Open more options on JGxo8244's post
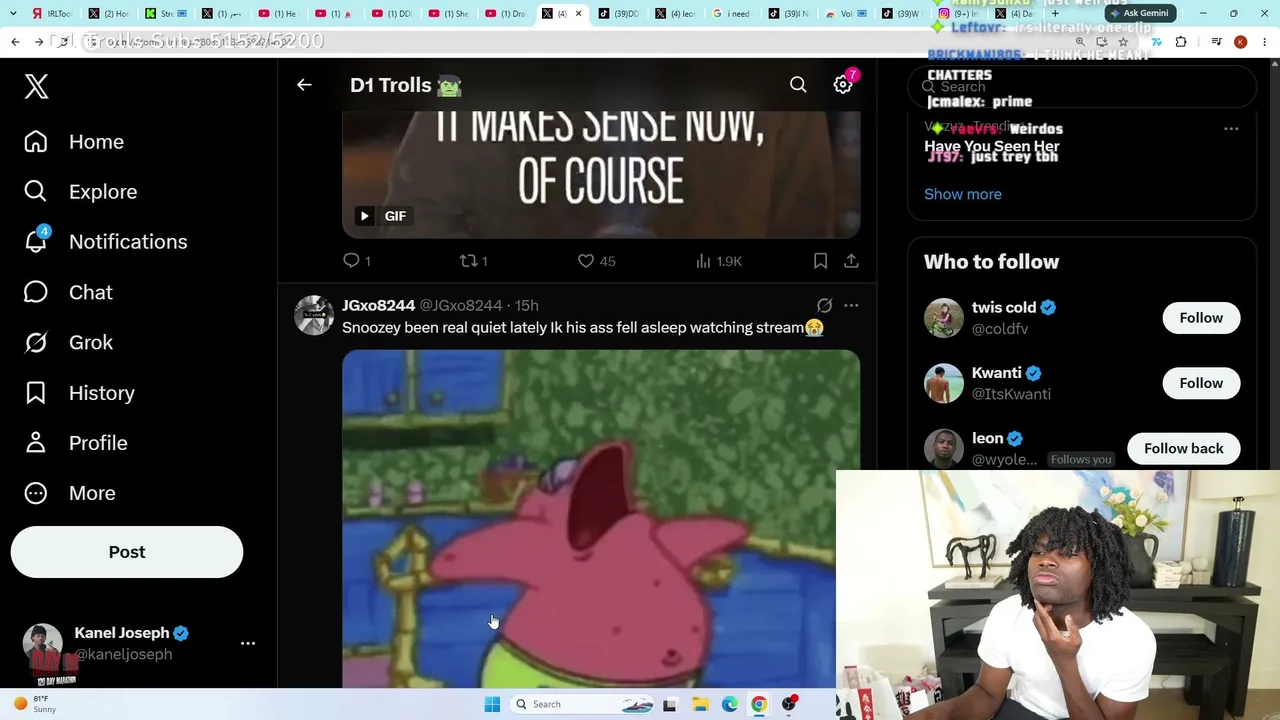 point(851,305)
